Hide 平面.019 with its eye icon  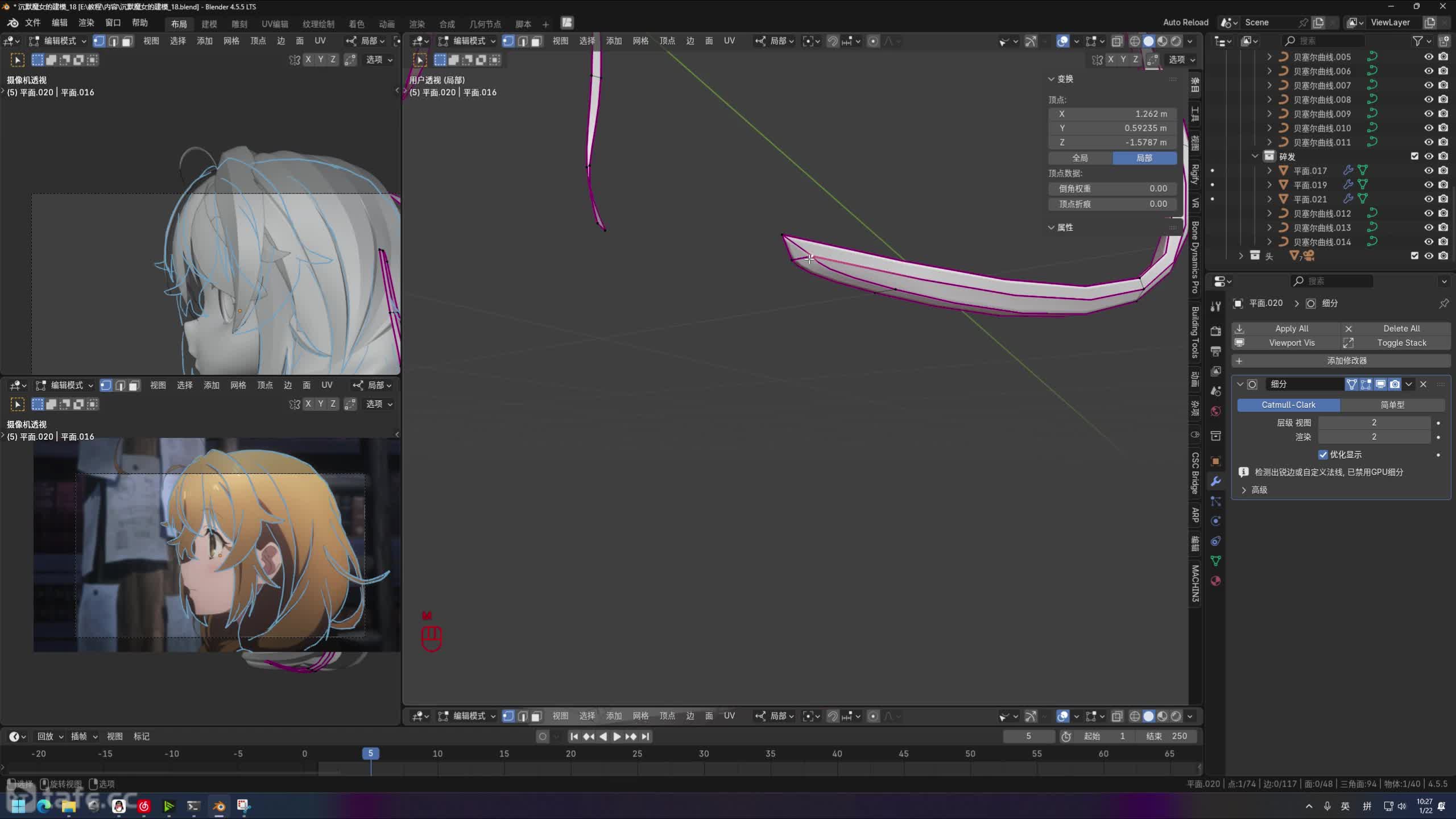(1428, 185)
